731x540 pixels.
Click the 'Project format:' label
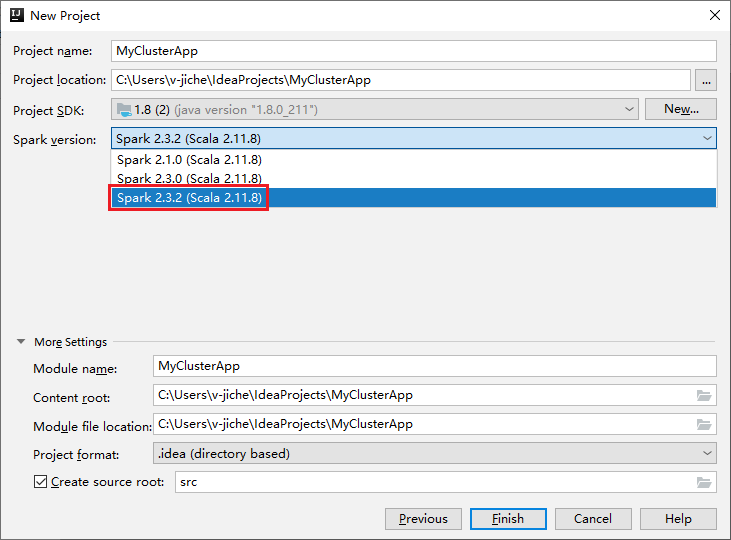click(76, 455)
